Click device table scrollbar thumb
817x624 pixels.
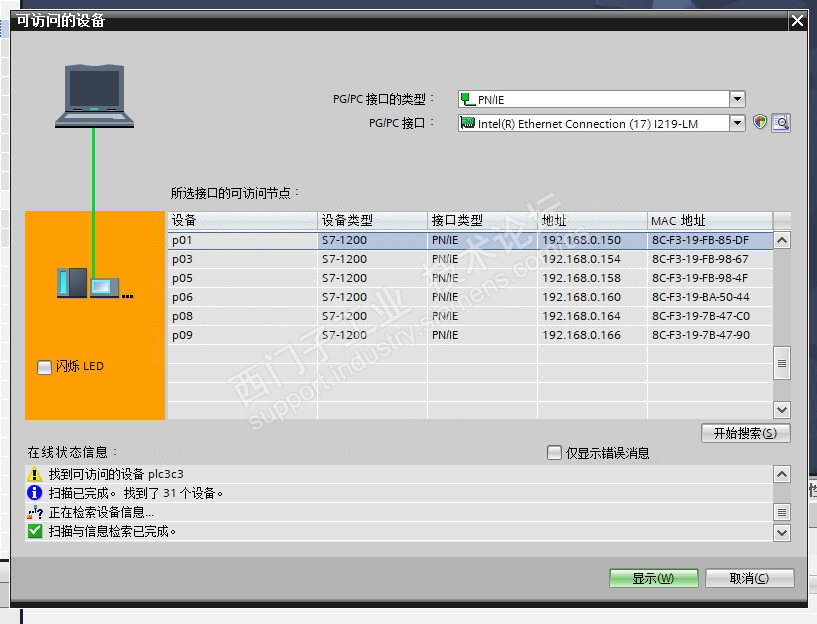point(782,363)
